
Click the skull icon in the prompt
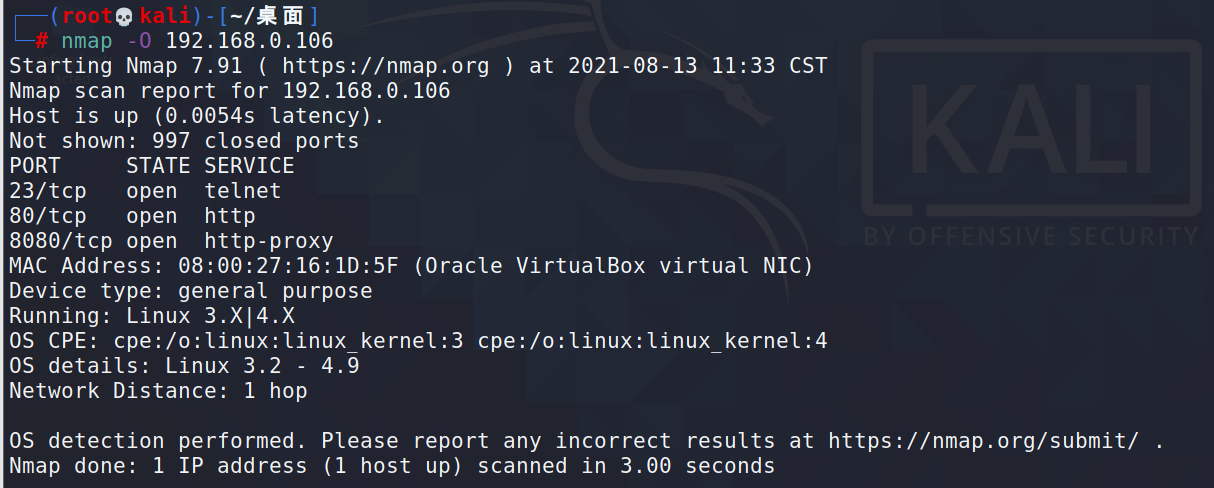tap(124, 16)
